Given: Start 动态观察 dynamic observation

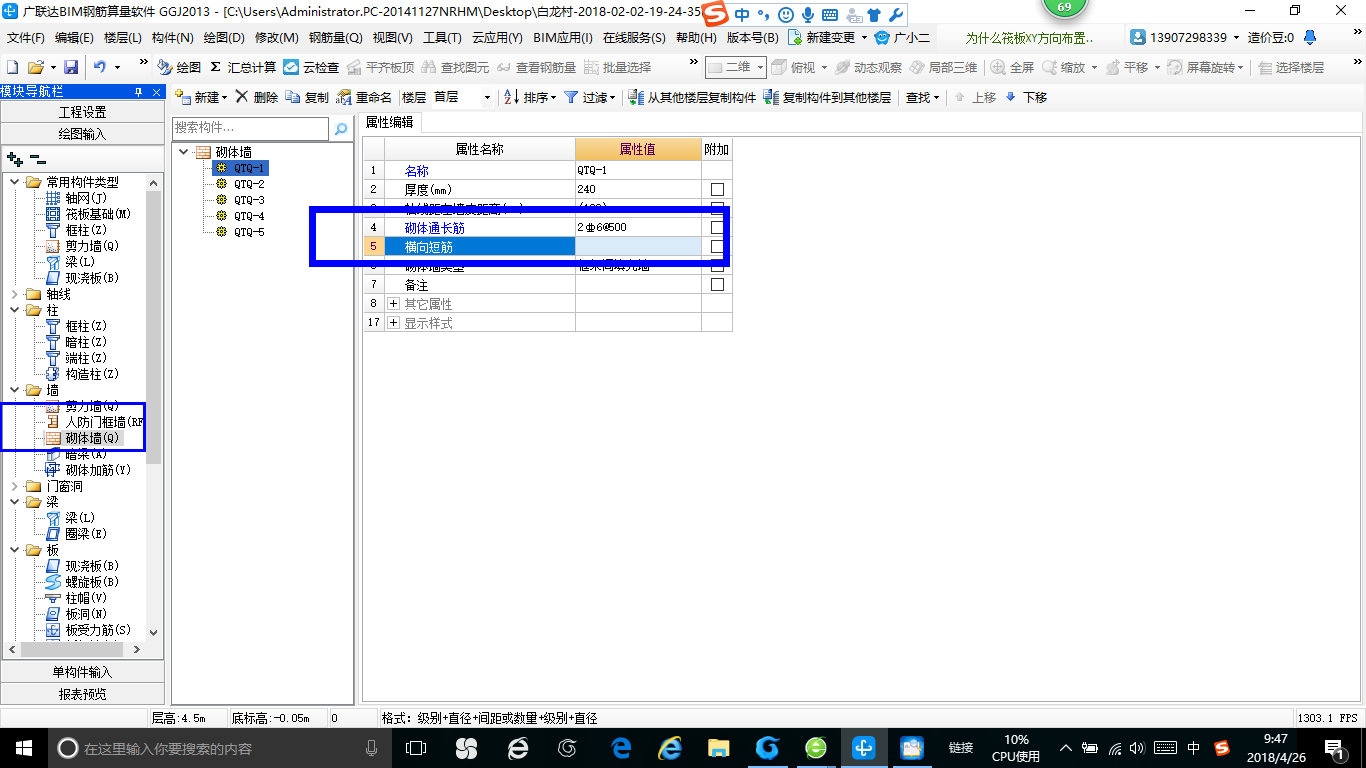Looking at the screenshot, I should [868, 67].
